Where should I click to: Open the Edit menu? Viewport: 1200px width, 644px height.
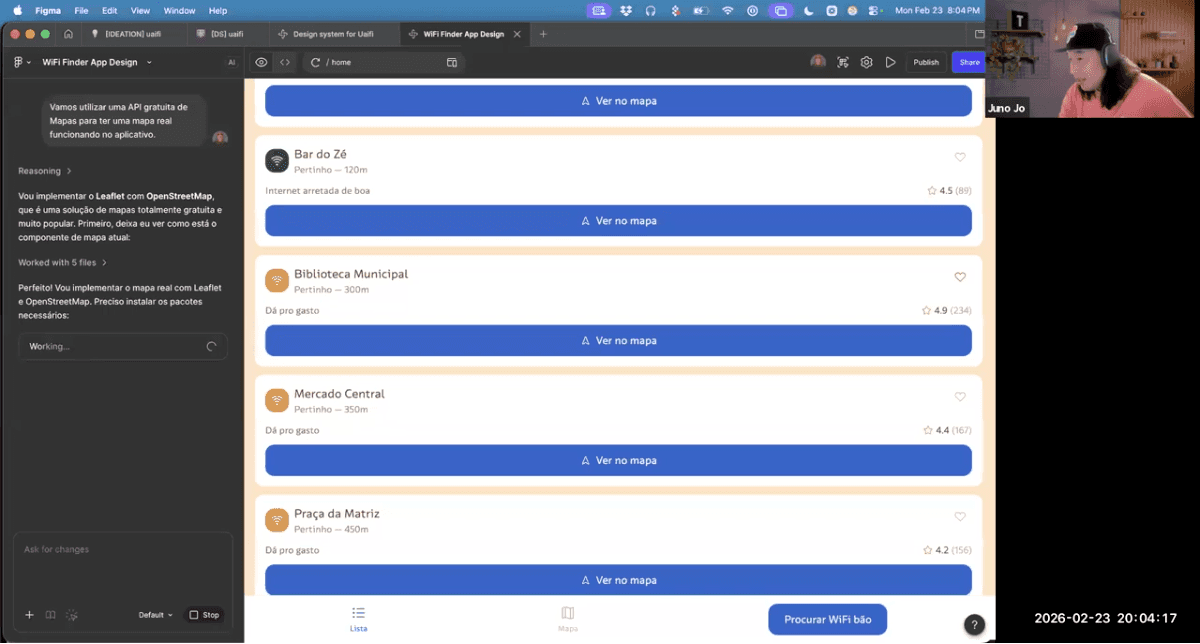109,10
